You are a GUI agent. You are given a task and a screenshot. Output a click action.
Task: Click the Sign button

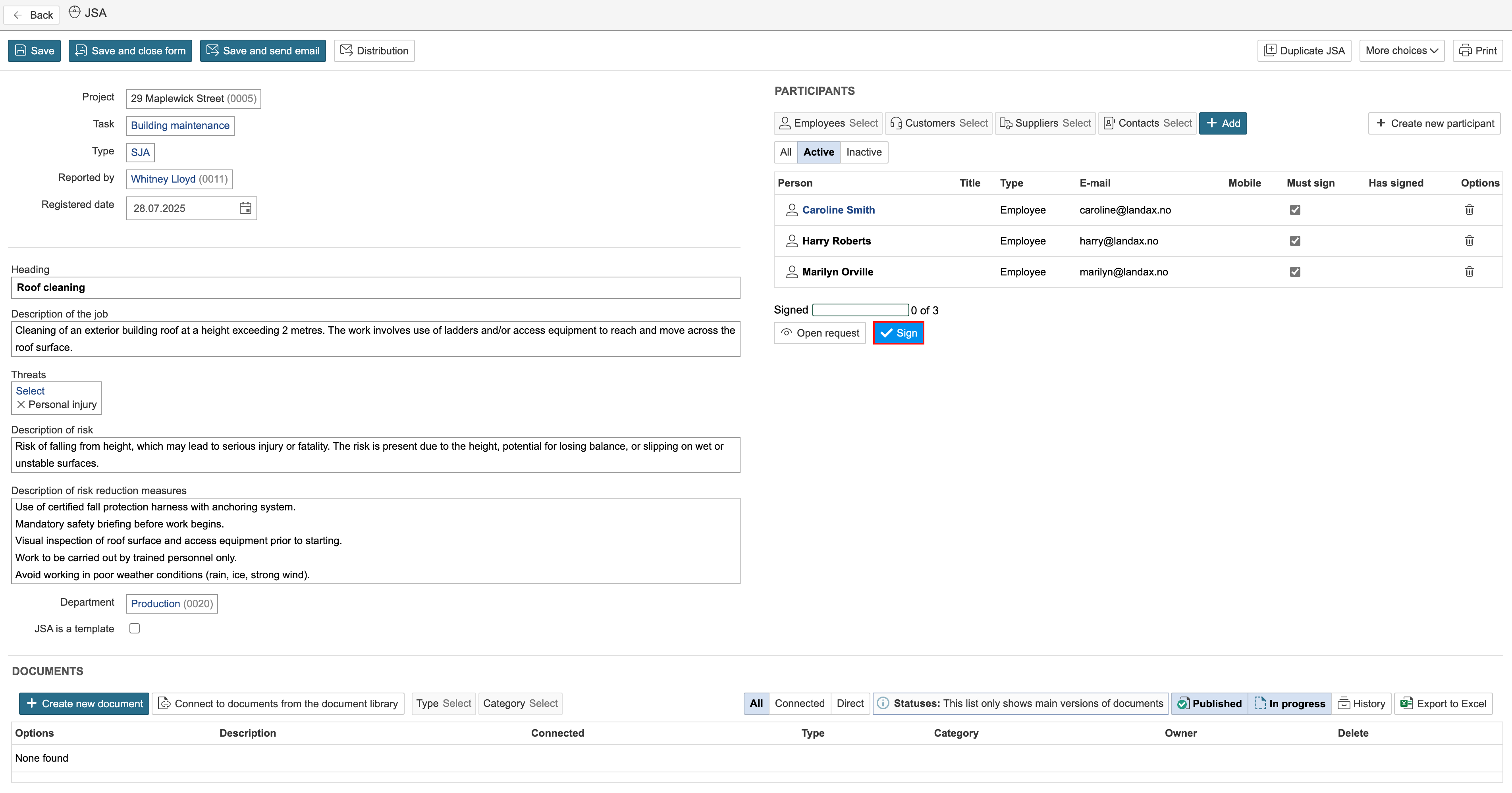click(x=898, y=333)
